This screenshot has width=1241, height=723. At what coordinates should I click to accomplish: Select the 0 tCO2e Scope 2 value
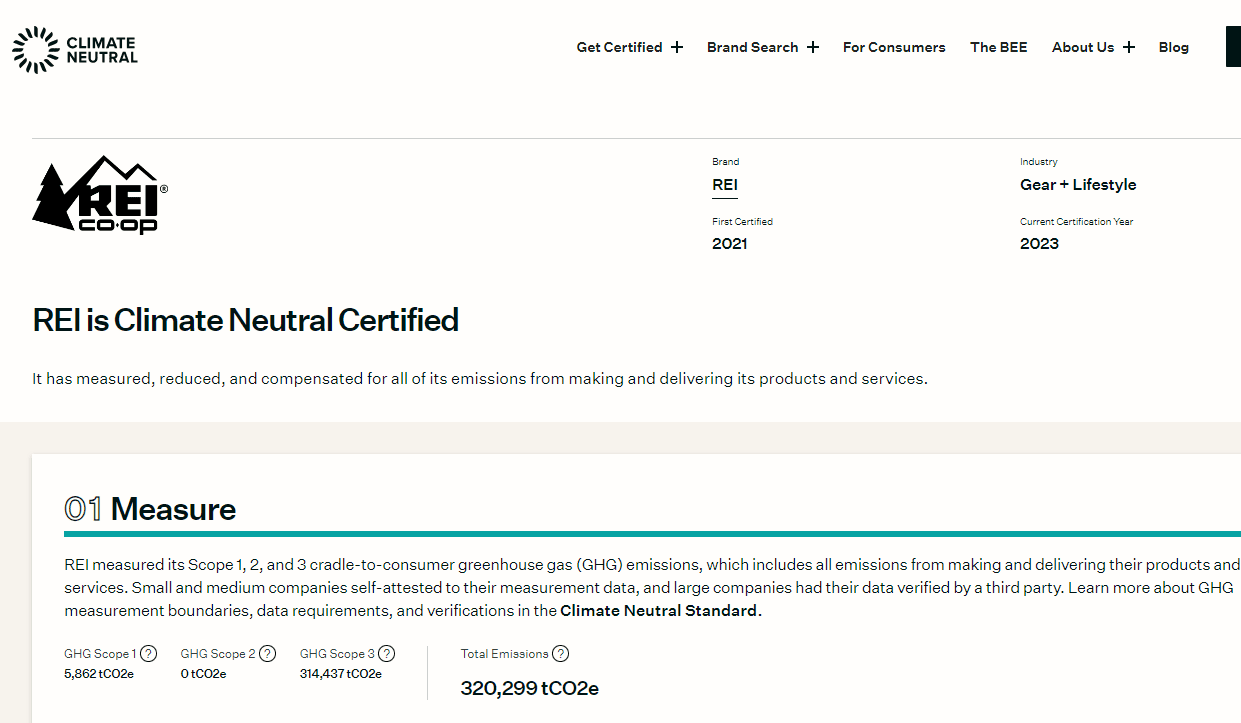(x=203, y=674)
